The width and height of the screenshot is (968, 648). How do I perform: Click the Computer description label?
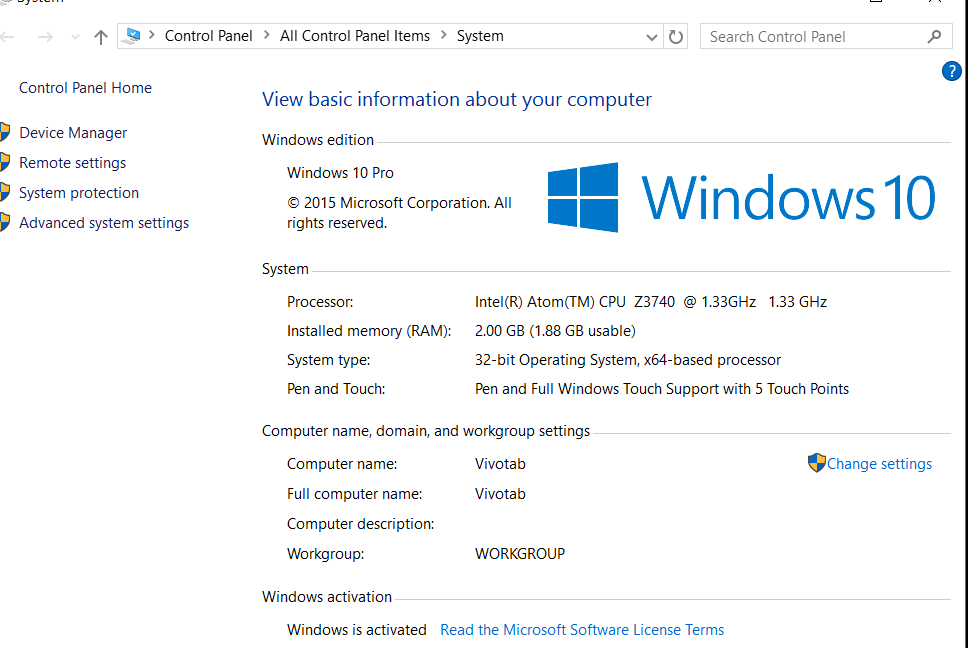361,524
